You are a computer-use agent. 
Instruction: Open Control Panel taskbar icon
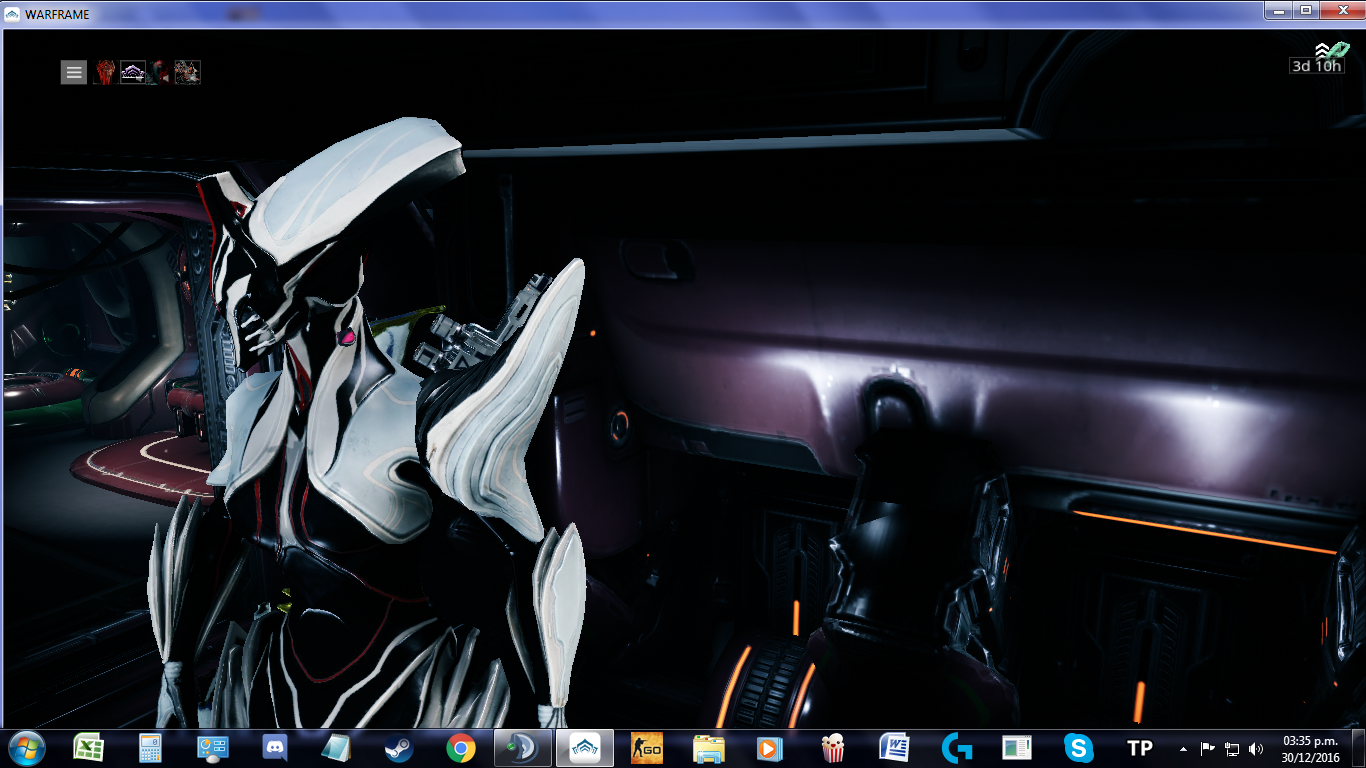click(x=213, y=748)
